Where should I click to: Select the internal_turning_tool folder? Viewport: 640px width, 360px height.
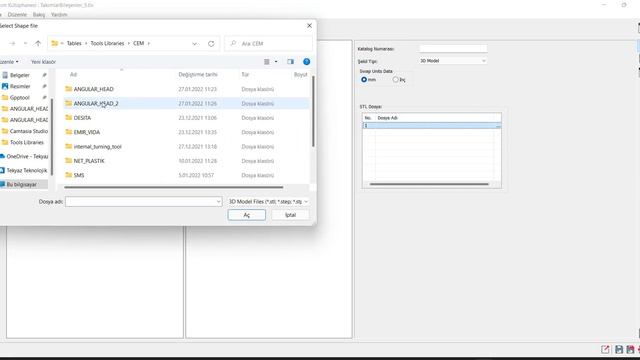coord(98,147)
